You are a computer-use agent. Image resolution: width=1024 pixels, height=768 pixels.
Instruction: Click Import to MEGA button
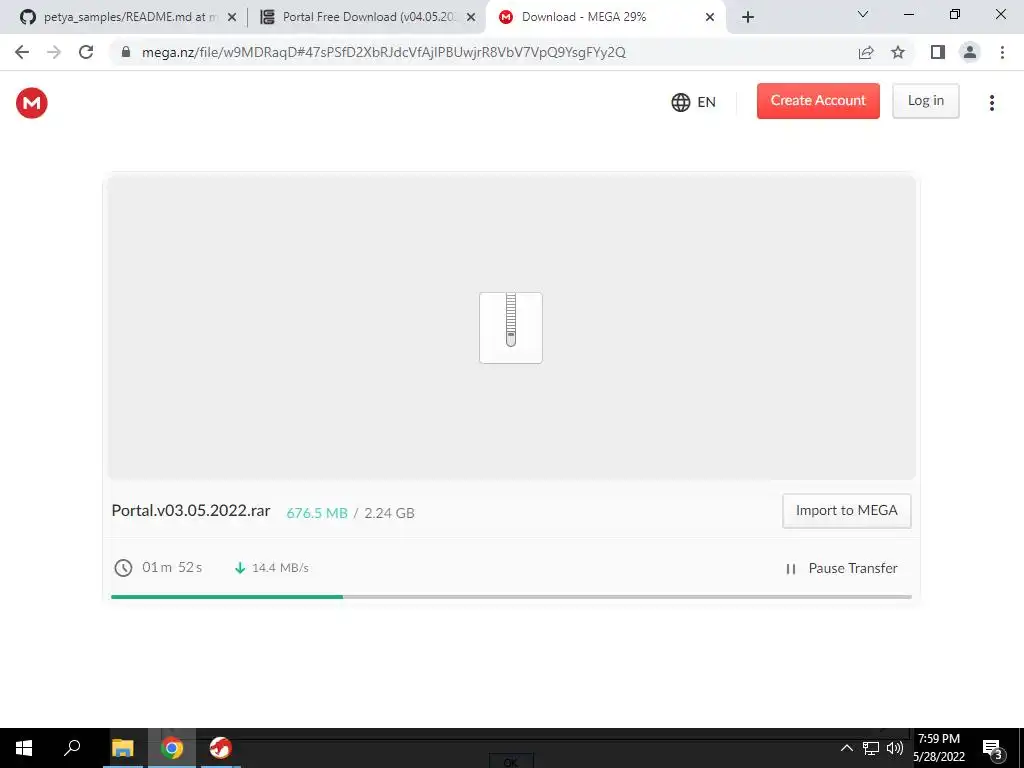pyautogui.click(x=846, y=511)
